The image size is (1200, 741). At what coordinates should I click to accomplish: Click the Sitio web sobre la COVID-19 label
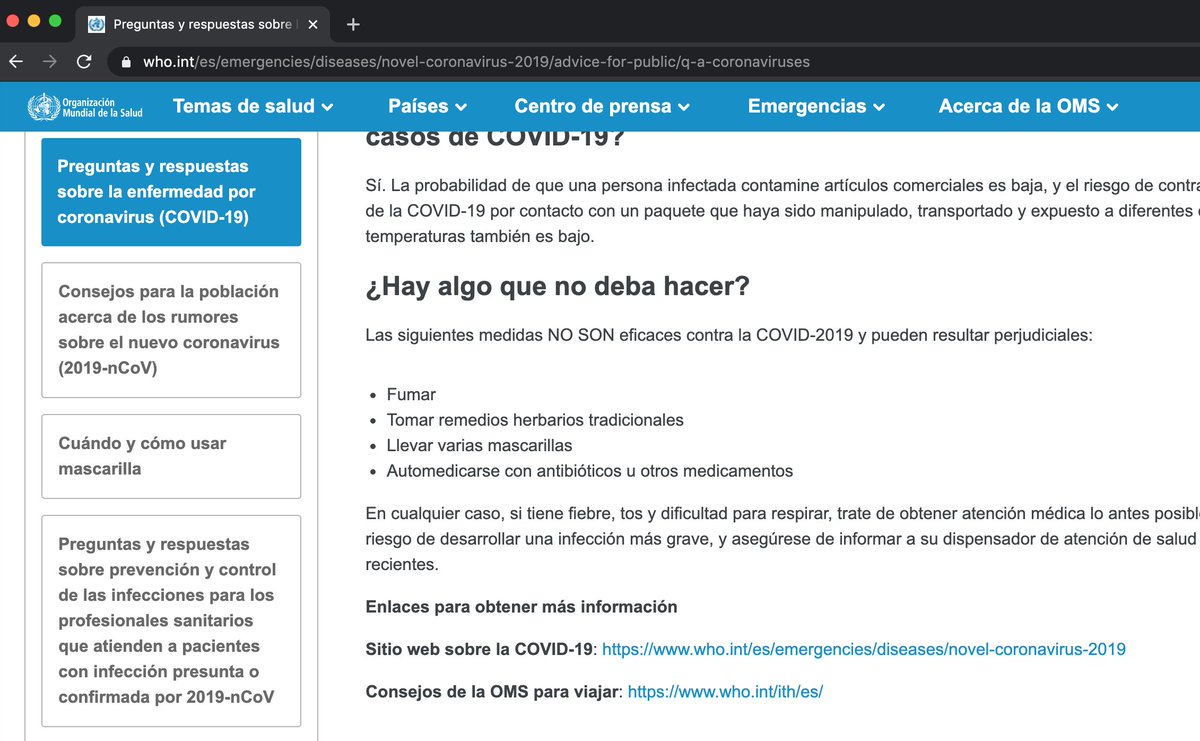(x=479, y=649)
